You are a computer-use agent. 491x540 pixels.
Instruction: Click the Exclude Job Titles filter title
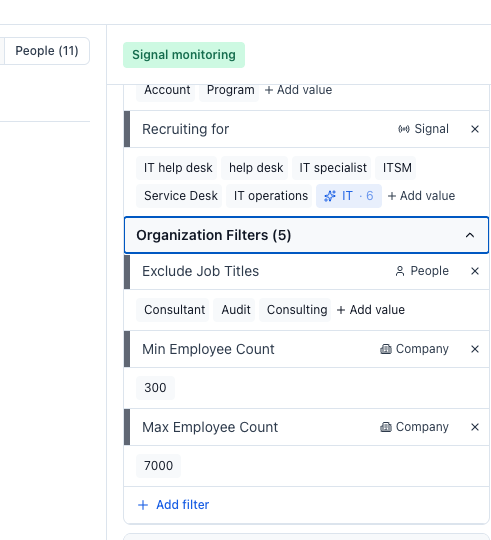[200, 271]
